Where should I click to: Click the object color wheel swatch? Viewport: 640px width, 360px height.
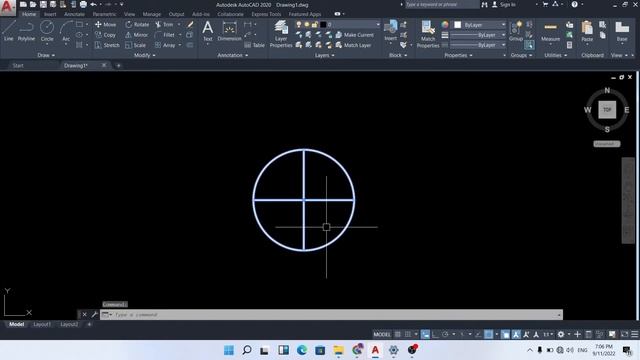445,25
